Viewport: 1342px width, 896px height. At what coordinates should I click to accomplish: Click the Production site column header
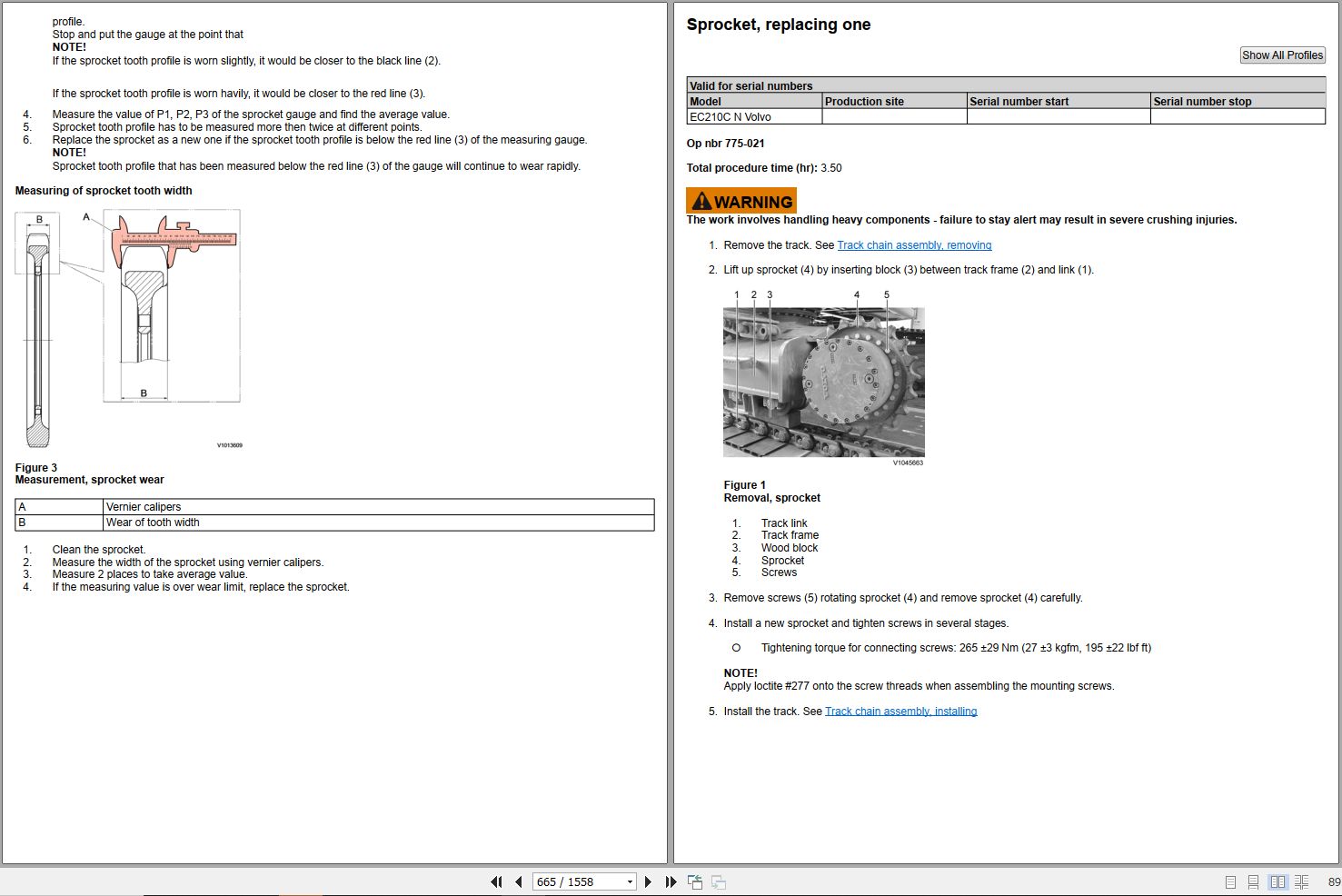[894, 102]
